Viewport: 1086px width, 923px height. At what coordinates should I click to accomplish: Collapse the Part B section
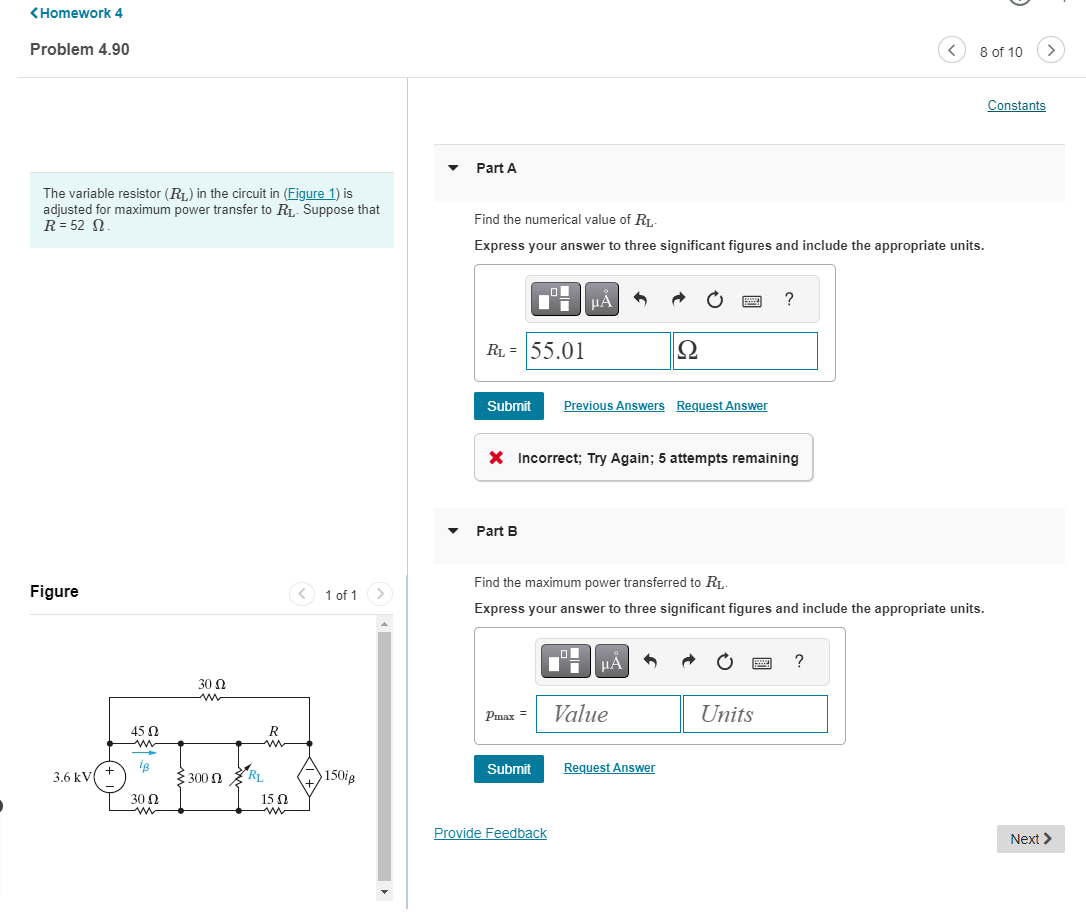pos(452,531)
